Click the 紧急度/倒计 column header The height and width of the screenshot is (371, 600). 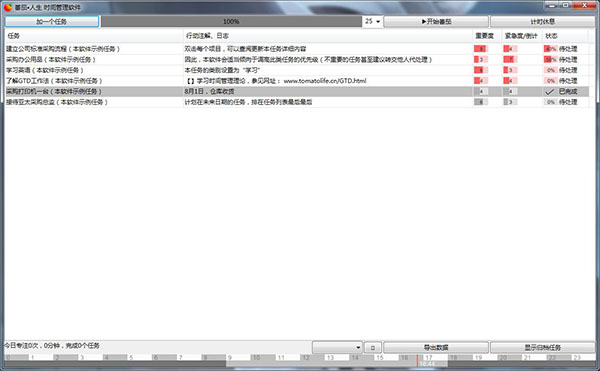522,36
